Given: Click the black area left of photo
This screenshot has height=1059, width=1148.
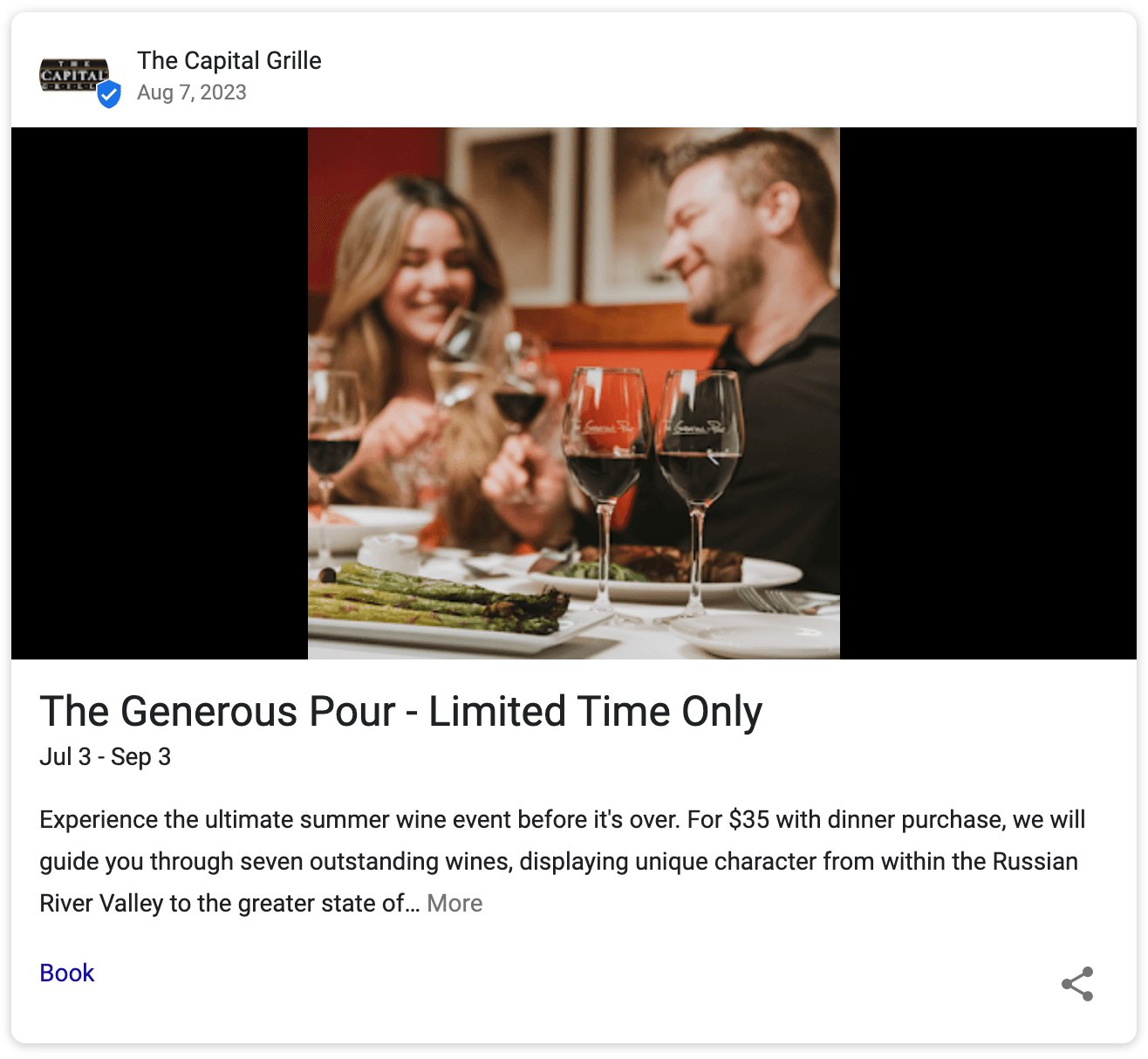Looking at the screenshot, I should [x=160, y=393].
